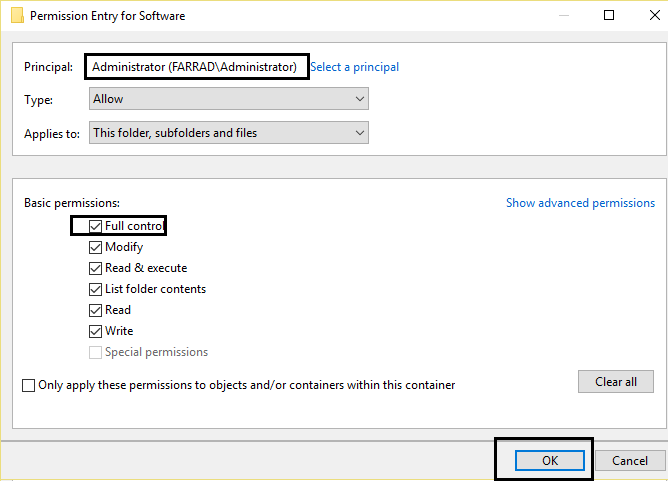Viewport: 668px width, 481px height.
Task: Enable Only apply these permissions option
Action: pos(29,385)
